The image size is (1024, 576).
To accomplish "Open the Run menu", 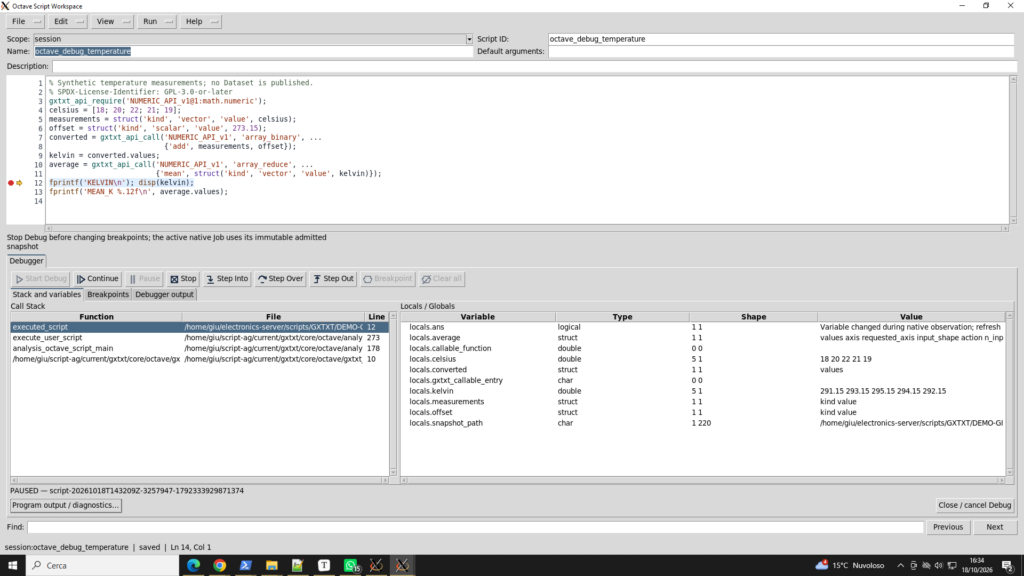I will (156, 22).
